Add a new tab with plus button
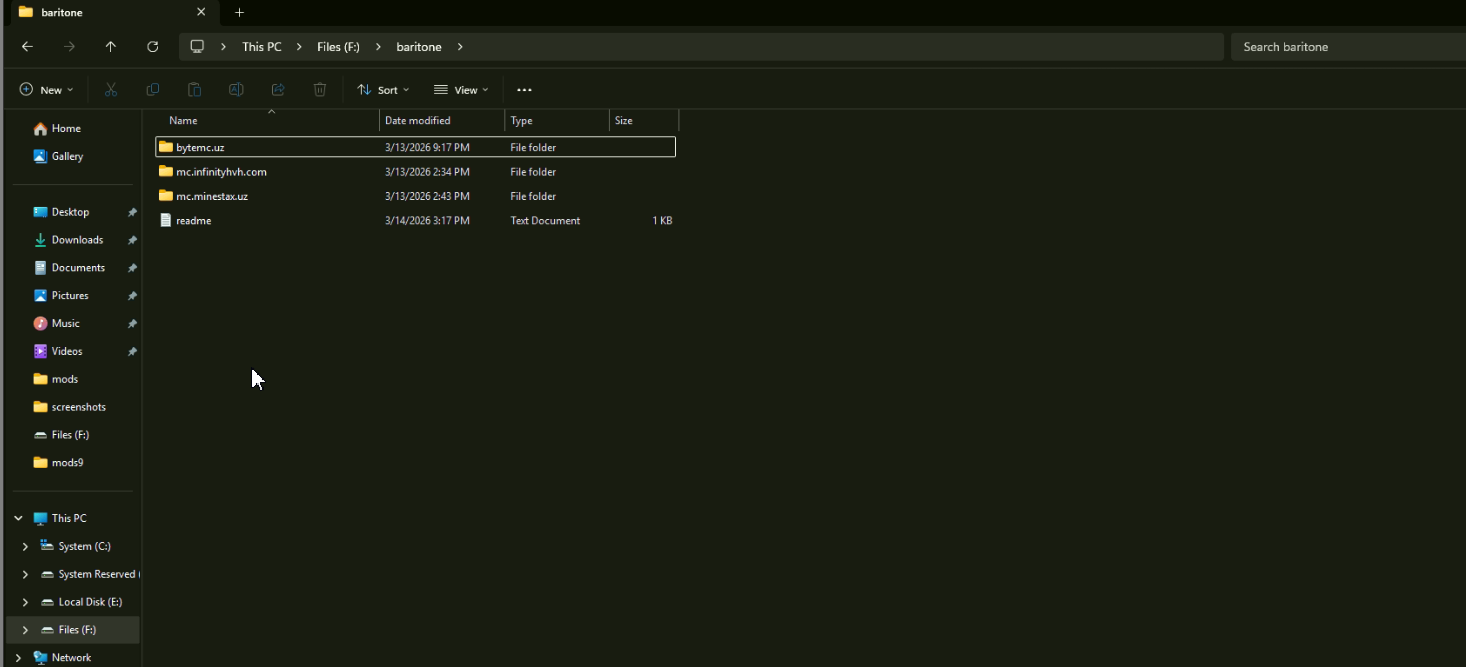The image size is (1466, 667). coord(239,13)
